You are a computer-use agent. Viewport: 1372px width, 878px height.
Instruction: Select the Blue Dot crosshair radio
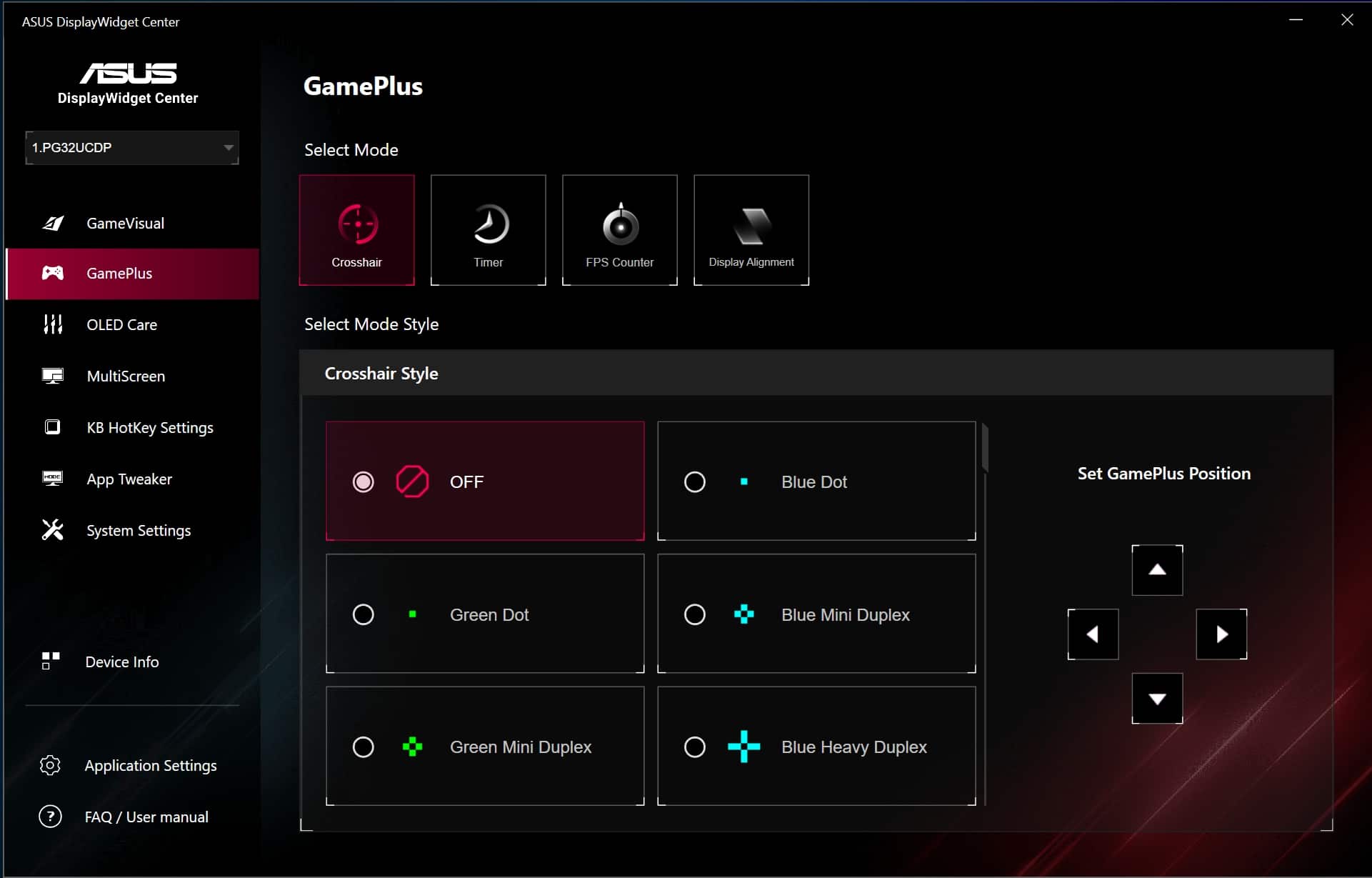coord(694,482)
